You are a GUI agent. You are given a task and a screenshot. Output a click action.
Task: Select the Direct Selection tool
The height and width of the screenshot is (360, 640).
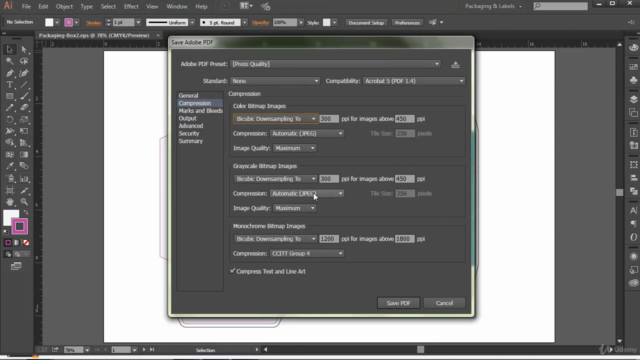(24, 49)
